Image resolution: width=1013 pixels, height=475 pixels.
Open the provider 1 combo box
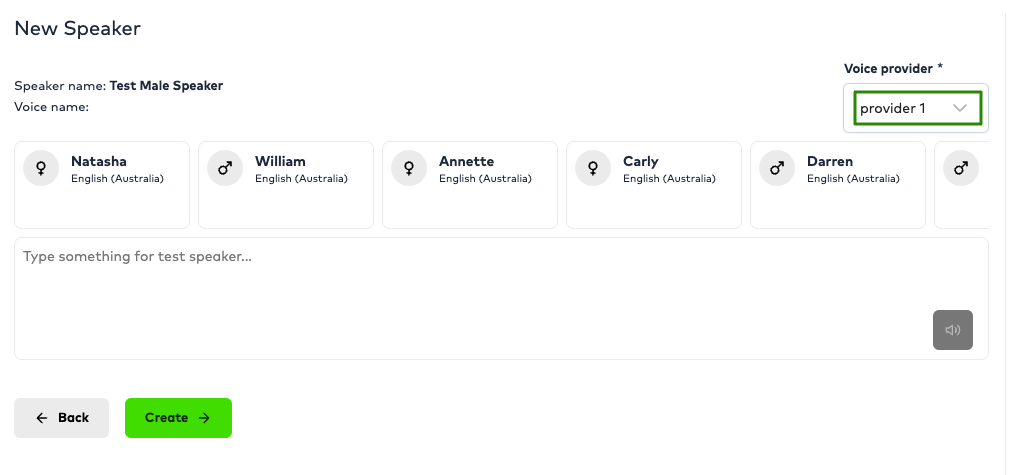point(918,108)
